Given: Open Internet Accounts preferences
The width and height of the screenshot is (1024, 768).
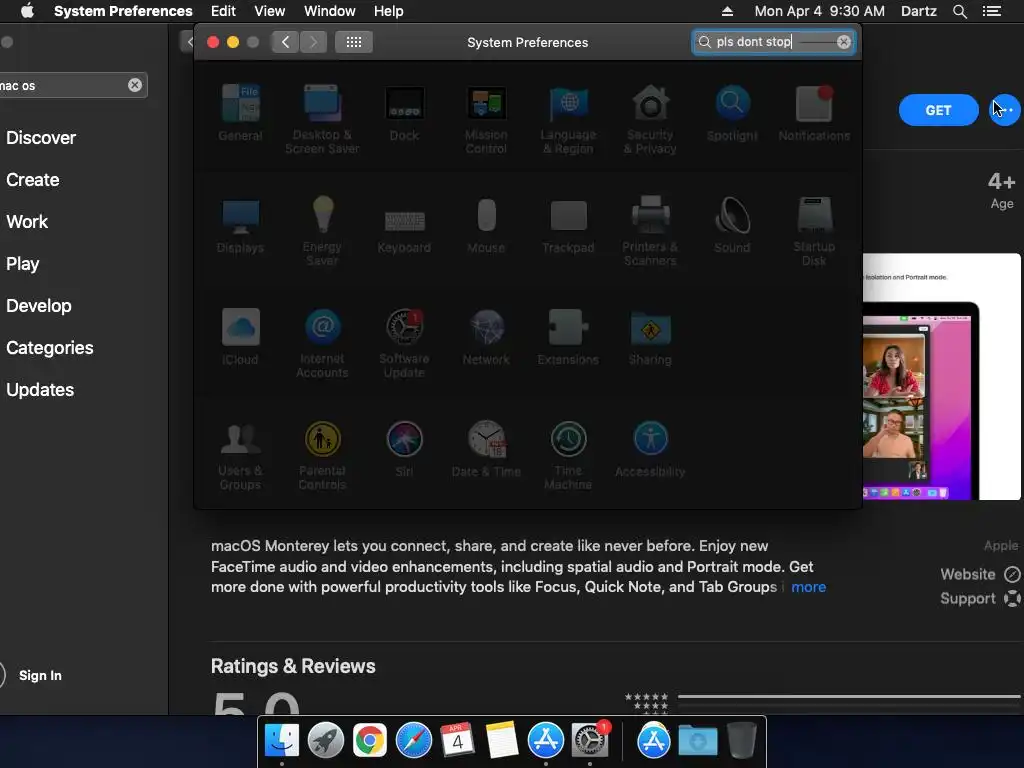Looking at the screenshot, I should tap(322, 343).
